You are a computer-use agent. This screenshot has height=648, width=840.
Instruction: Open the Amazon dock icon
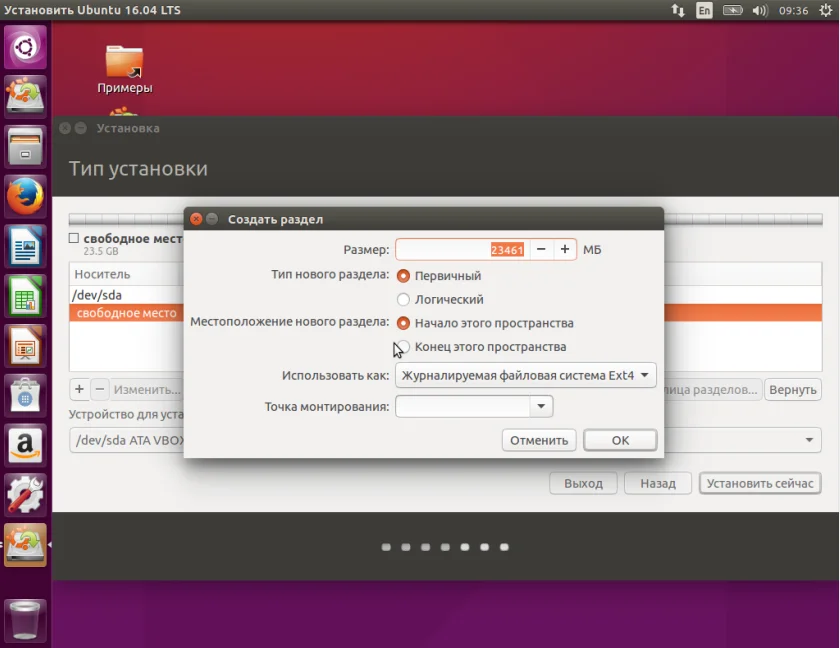tap(25, 446)
